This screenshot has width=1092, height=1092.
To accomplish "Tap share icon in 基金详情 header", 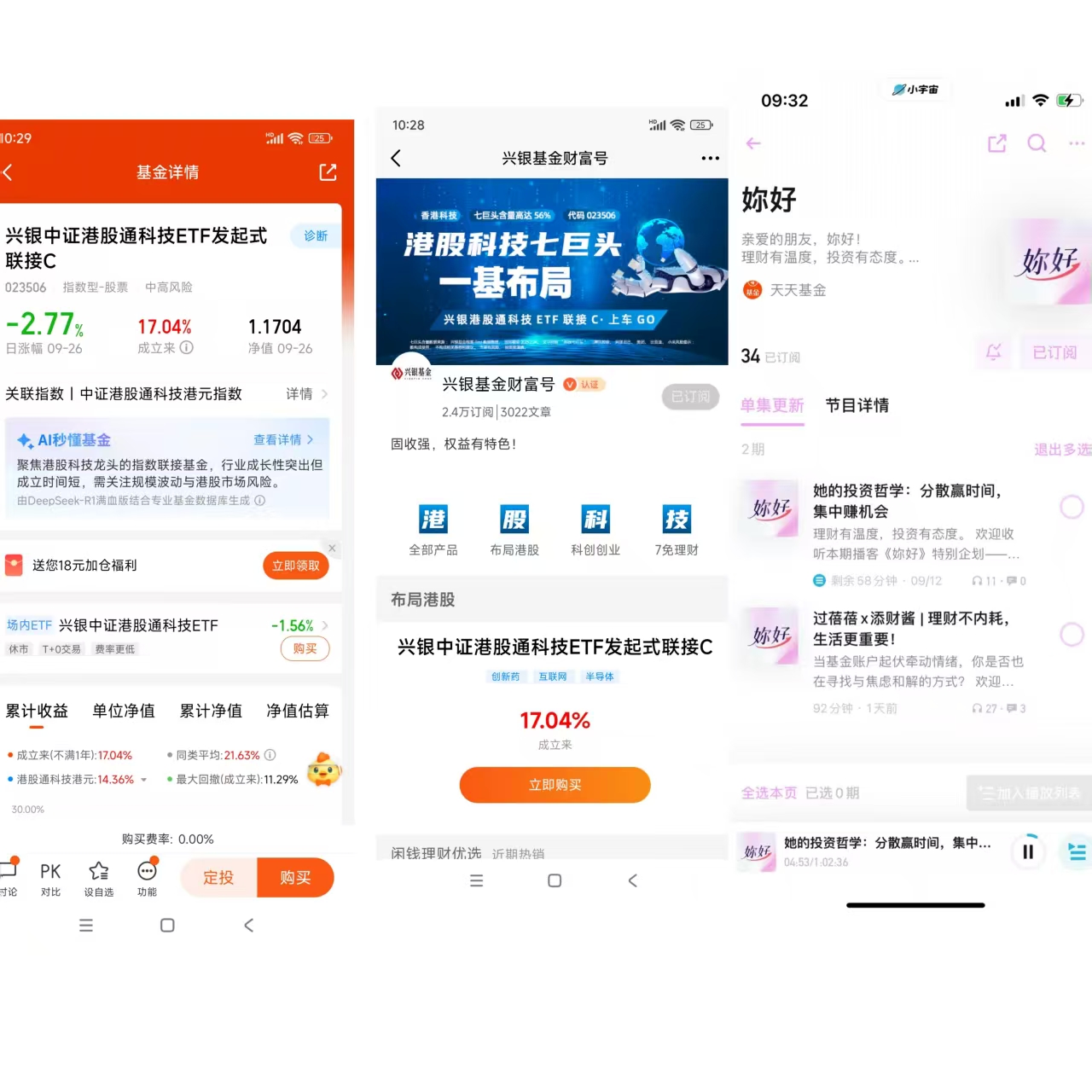I will click(x=328, y=172).
